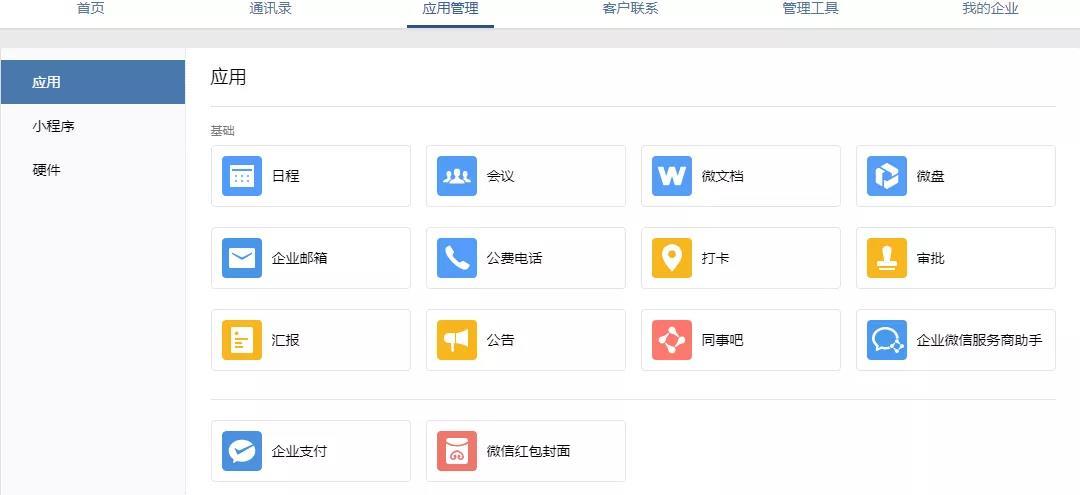Open the 我的企业 tab
This screenshot has width=1080, height=495.
click(990, 9)
